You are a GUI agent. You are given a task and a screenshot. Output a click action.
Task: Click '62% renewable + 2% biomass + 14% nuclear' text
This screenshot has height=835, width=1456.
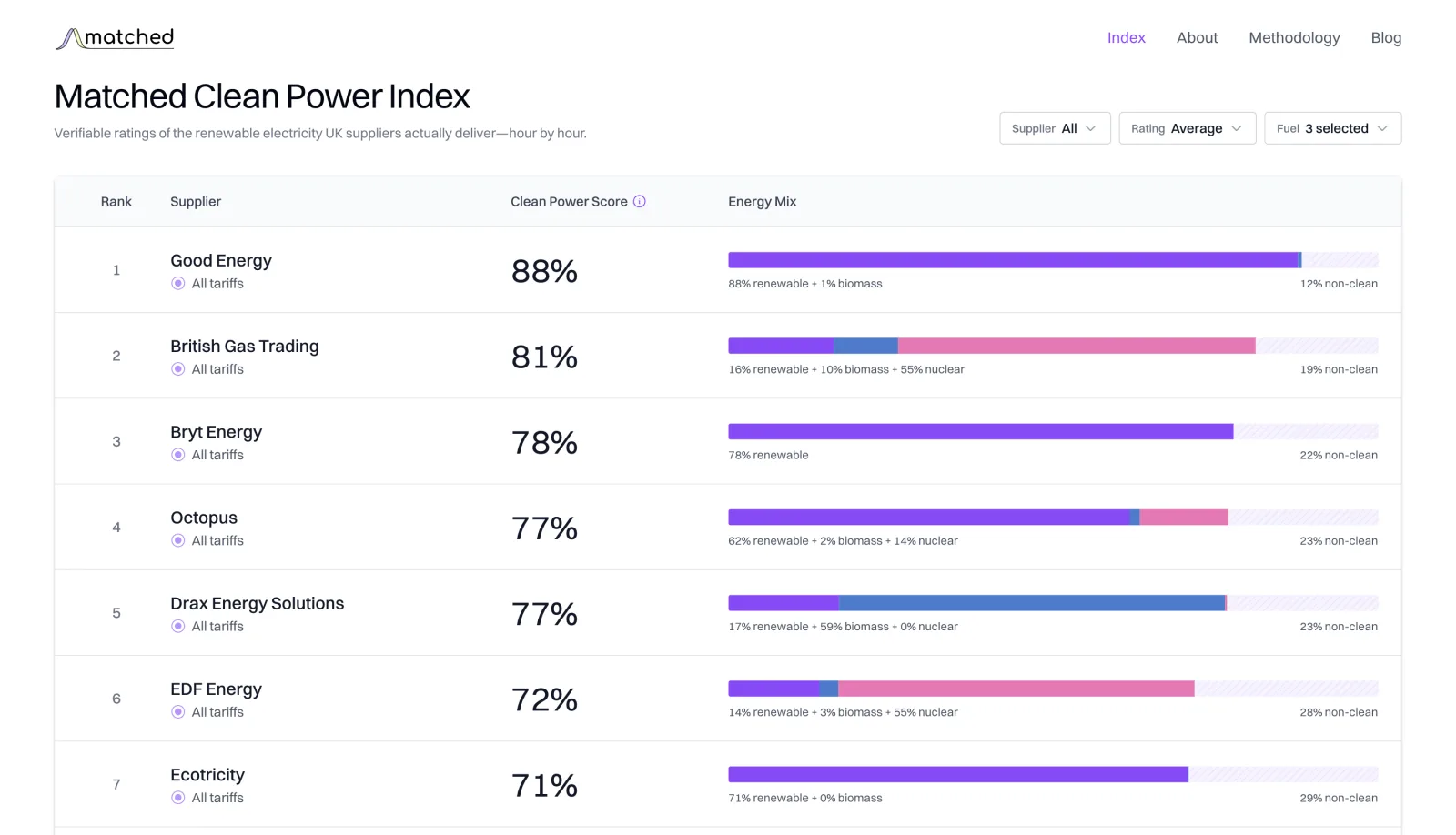[x=843, y=541]
